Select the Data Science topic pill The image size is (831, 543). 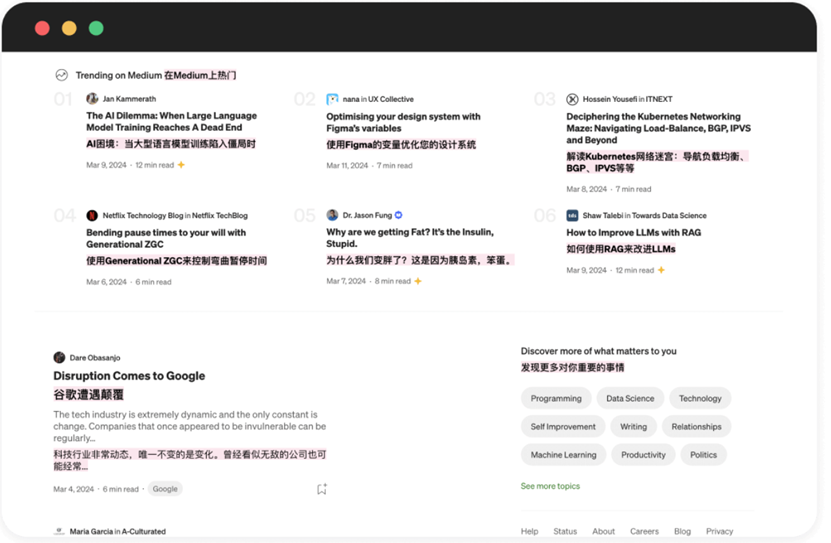point(630,398)
